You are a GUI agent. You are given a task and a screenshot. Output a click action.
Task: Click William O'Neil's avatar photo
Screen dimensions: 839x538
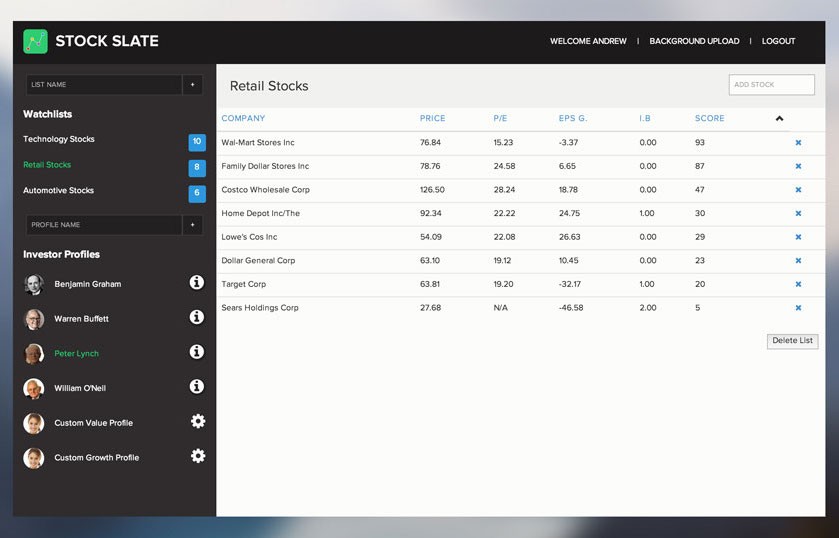(34, 389)
